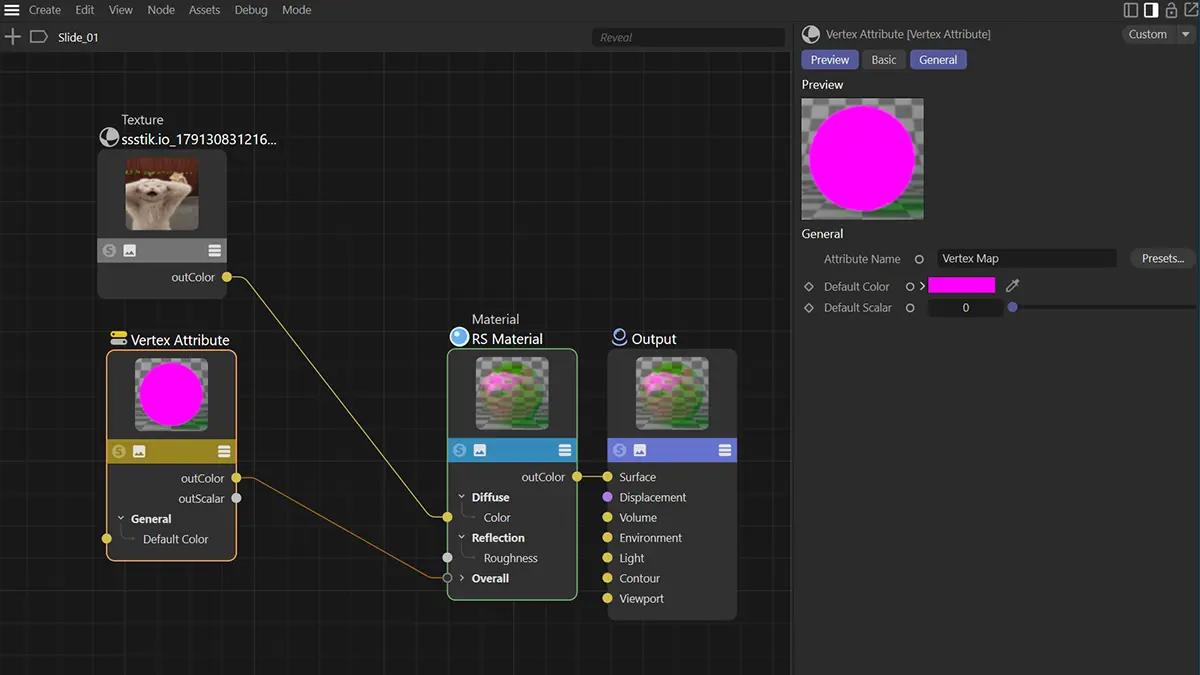Open the Assets menu
Viewport: 1200px width, 675px height.
click(x=204, y=10)
